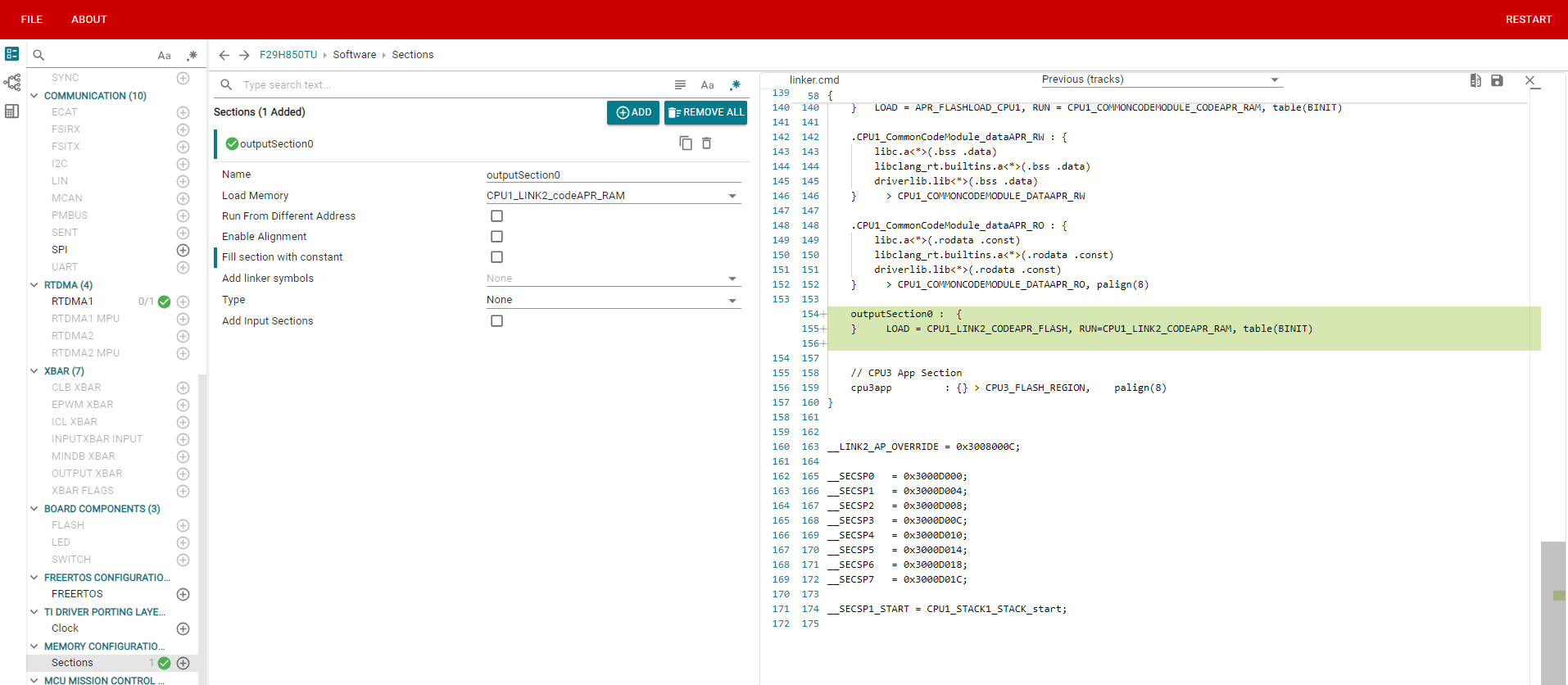
Task: Toggle the diff view icon for linker.cmd
Action: pos(1475,80)
